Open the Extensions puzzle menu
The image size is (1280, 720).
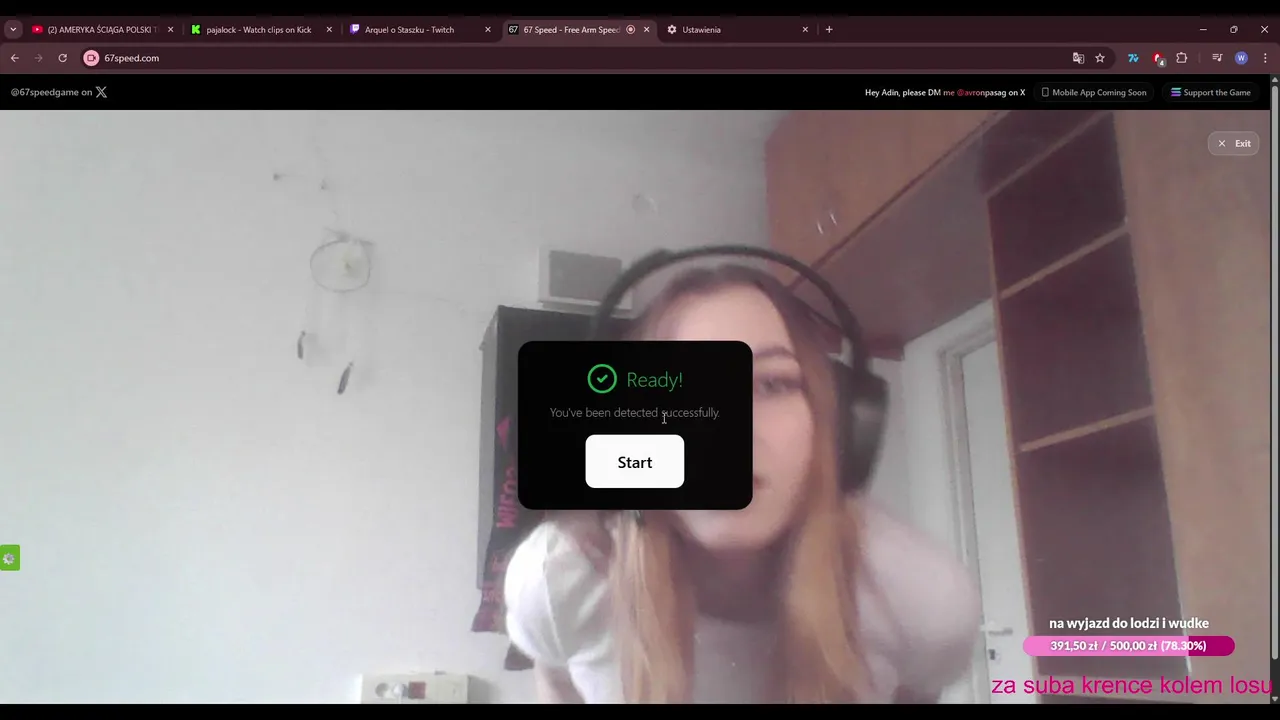(x=1181, y=58)
